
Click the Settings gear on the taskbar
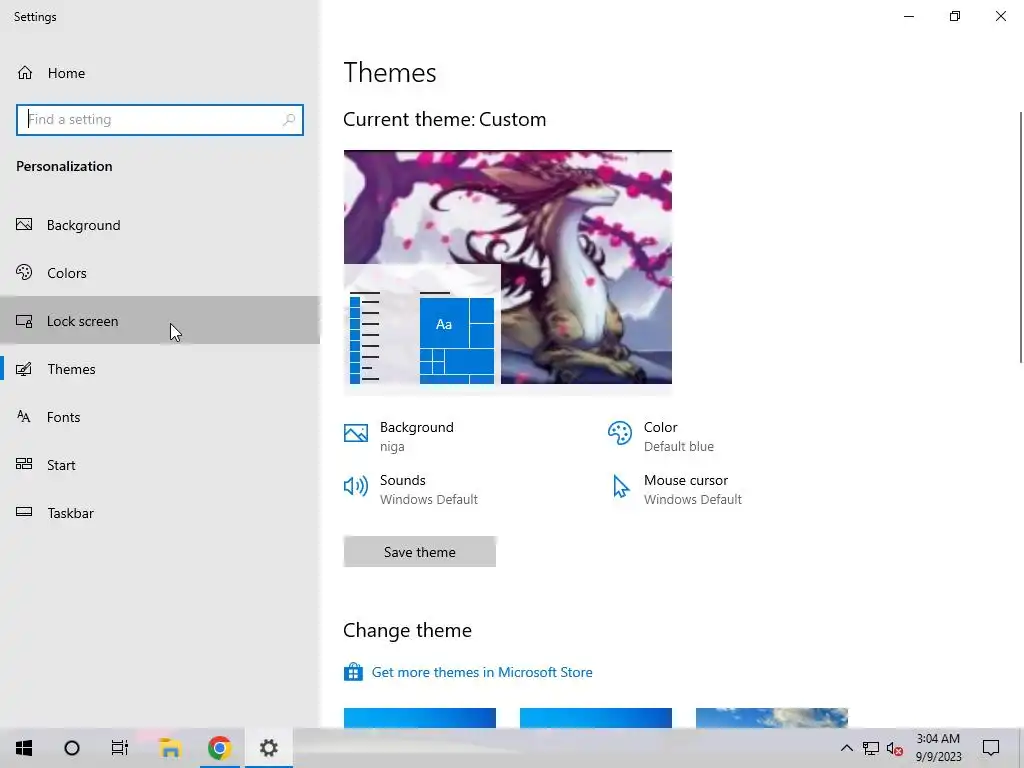[x=268, y=748]
